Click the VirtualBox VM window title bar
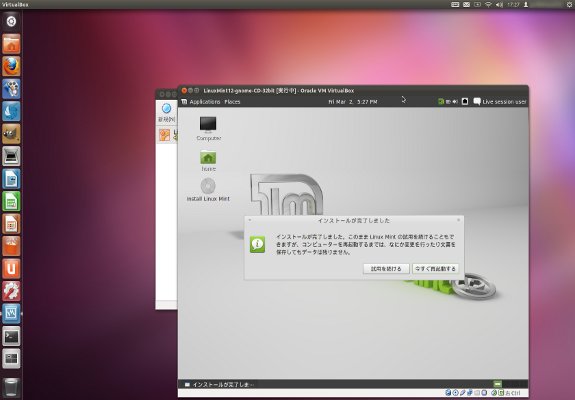Image resolution: width=575 pixels, height=400 pixels. tap(353, 90)
